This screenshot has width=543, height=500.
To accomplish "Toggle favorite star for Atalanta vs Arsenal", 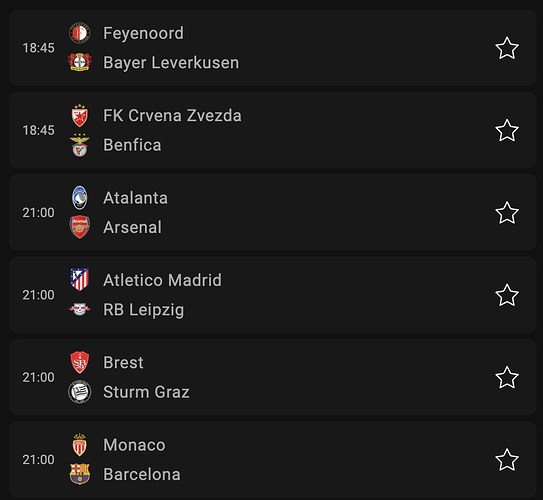I will [x=507, y=213].
